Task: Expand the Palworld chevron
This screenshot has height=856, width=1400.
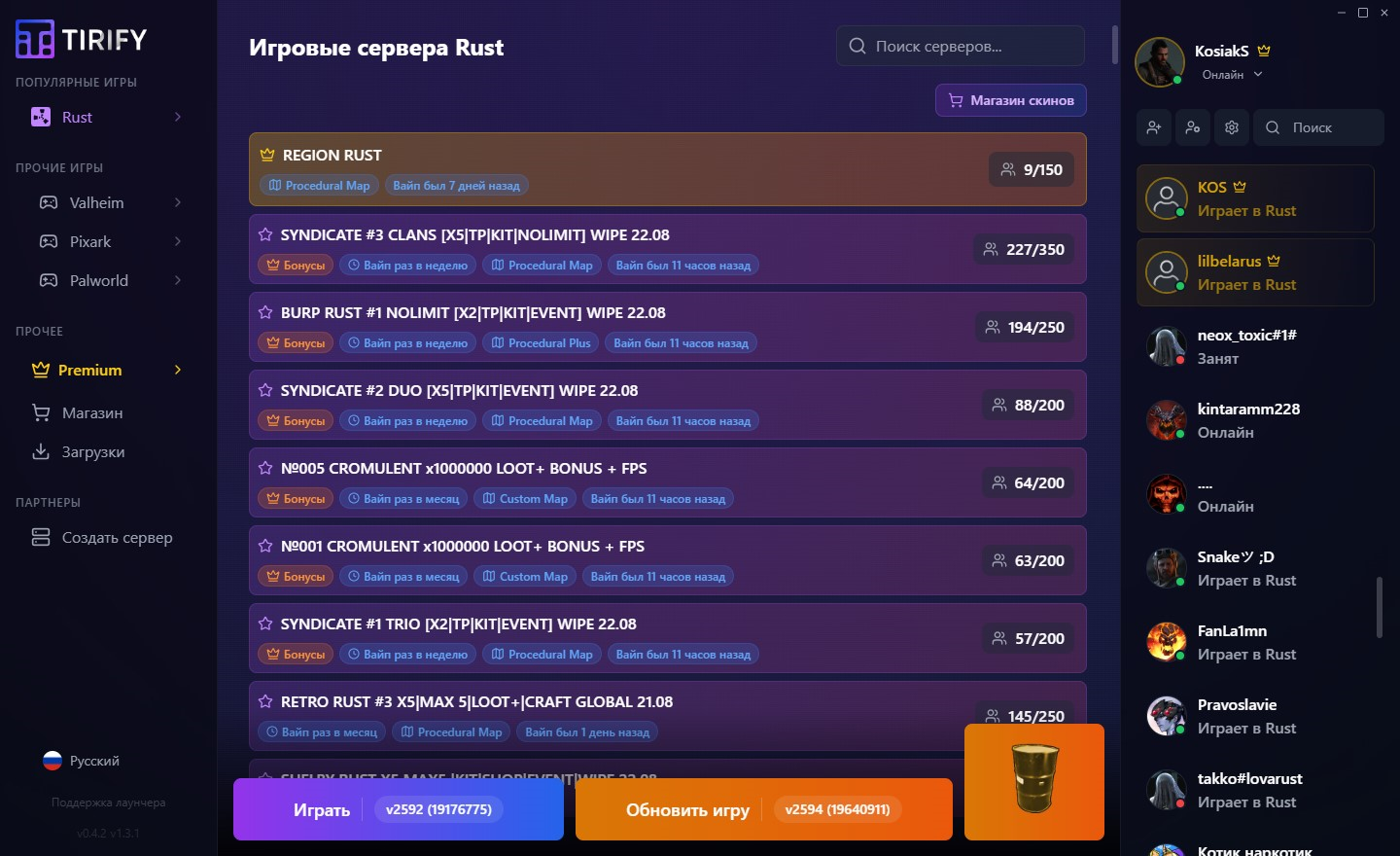Action: pos(178,280)
